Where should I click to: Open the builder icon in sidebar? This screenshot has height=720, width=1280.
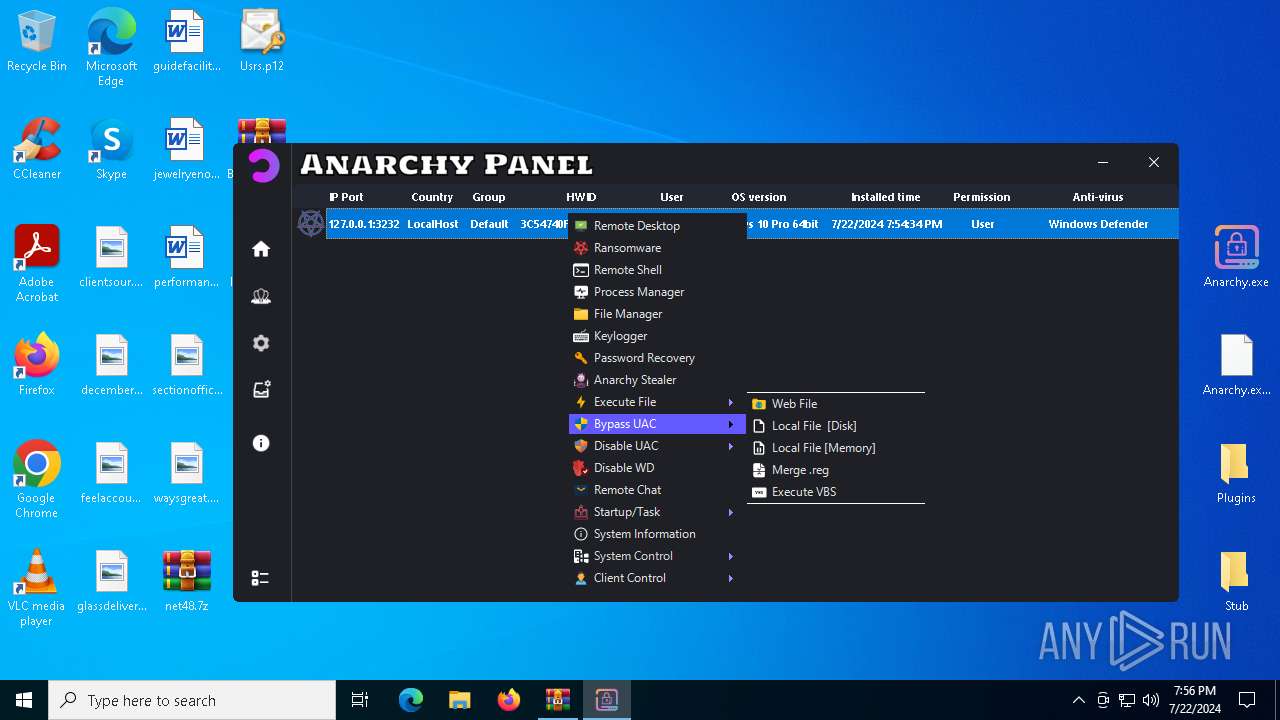coord(261,390)
